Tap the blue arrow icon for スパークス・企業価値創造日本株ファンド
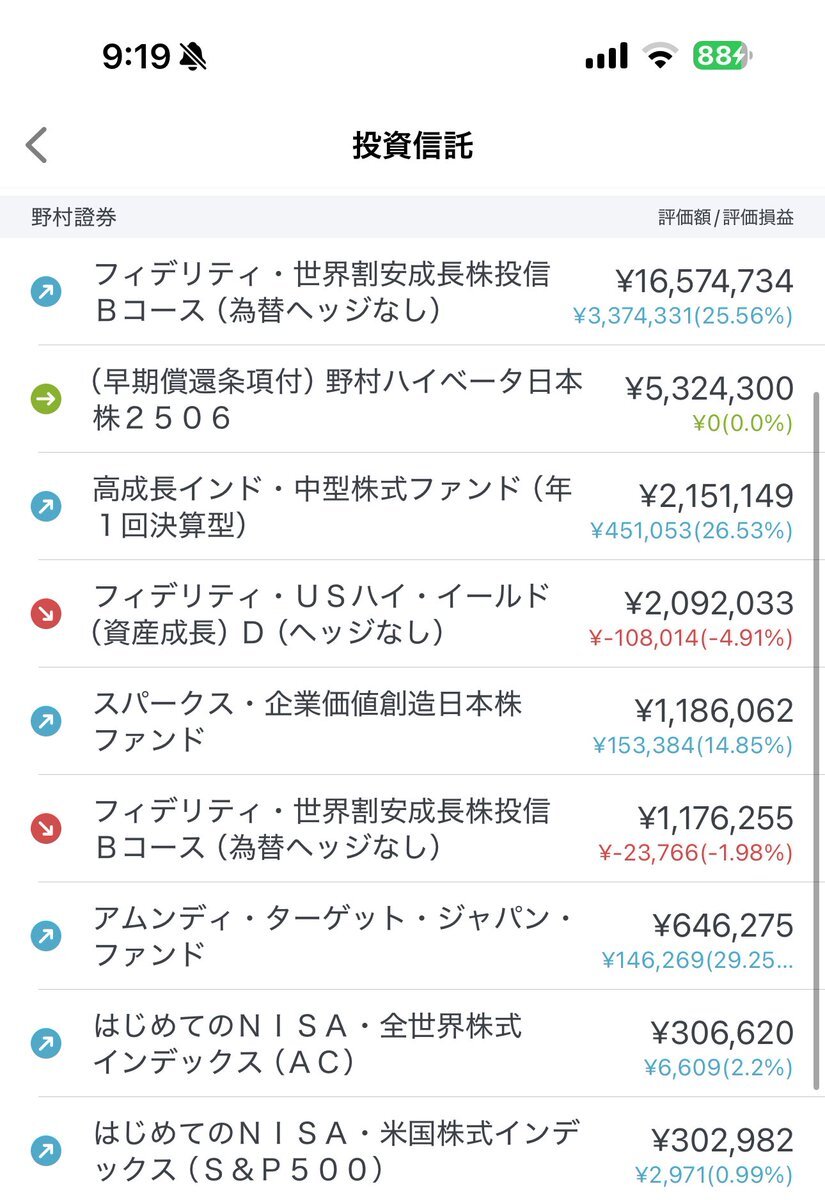Viewport: 825px width, 1200px height. point(46,721)
